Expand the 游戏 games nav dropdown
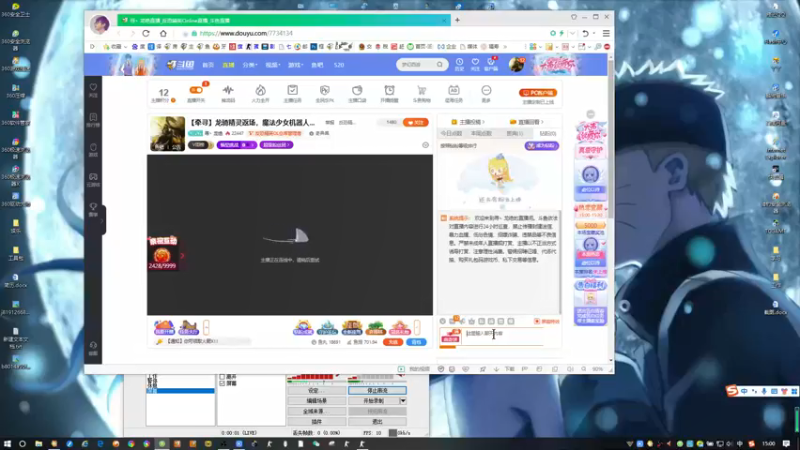The image size is (800, 450). coord(295,65)
